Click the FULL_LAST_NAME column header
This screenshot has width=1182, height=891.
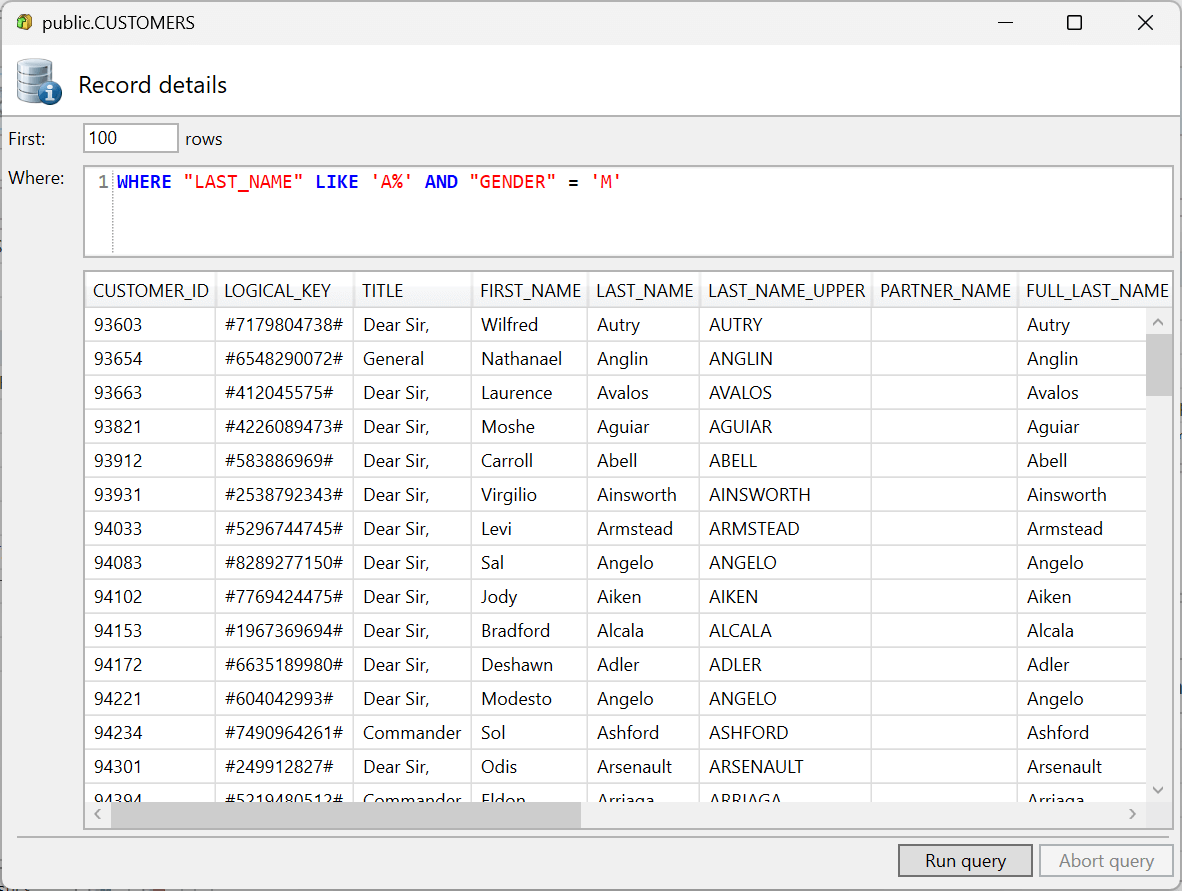[x=1097, y=290]
